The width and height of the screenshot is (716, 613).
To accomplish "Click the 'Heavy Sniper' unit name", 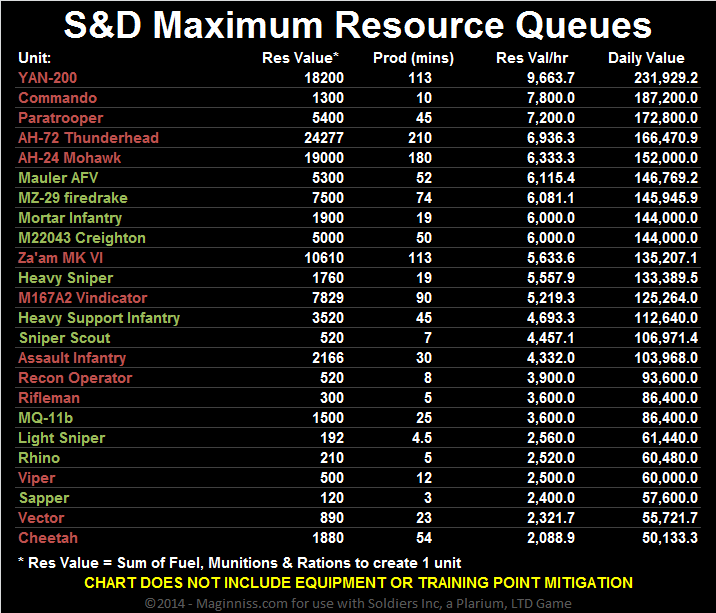I will tap(65, 278).
